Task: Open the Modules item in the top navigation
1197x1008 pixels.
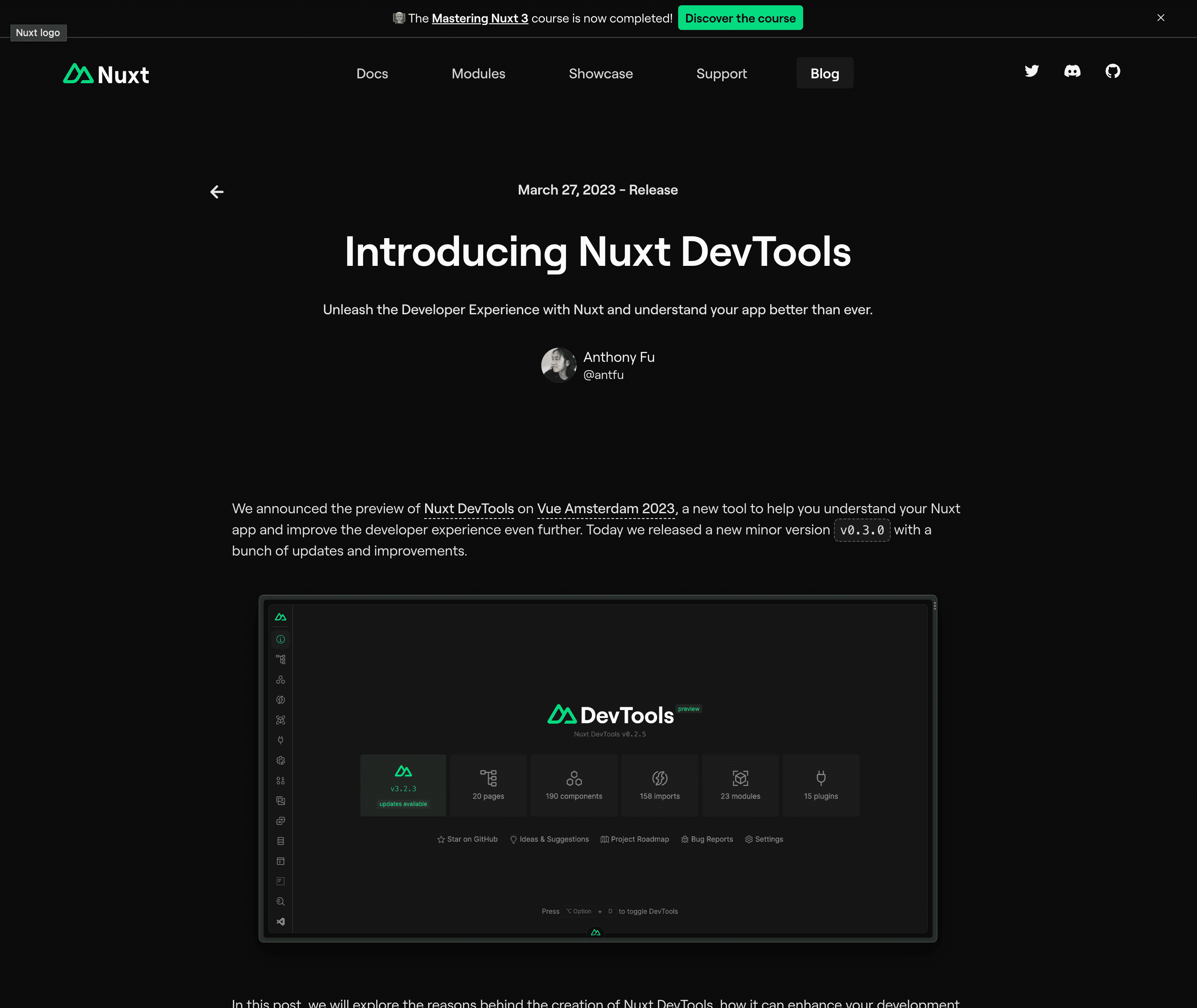Action: [x=478, y=74]
